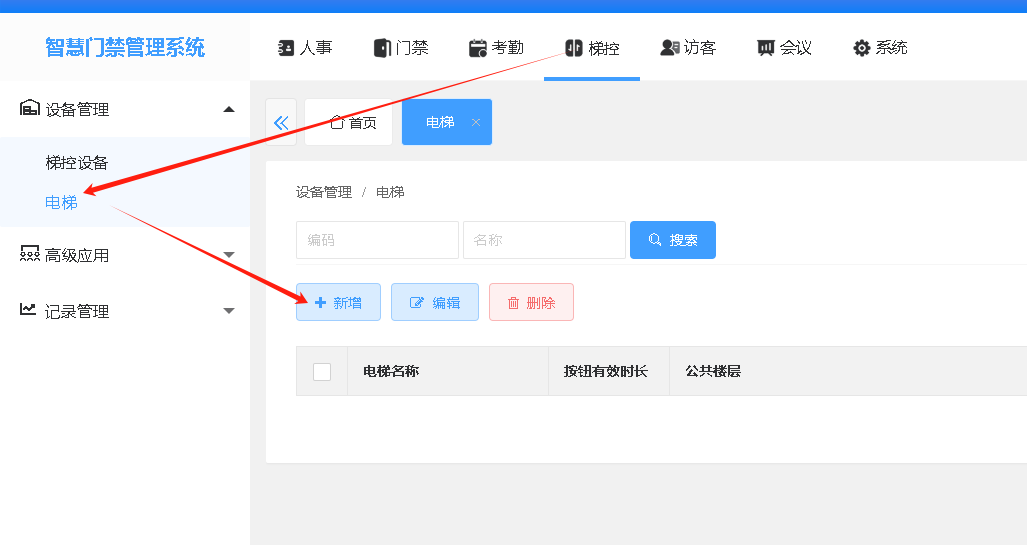Viewport: 1027px width, 545px height.
Task: Open the 系统 settings module
Action: point(880,48)
